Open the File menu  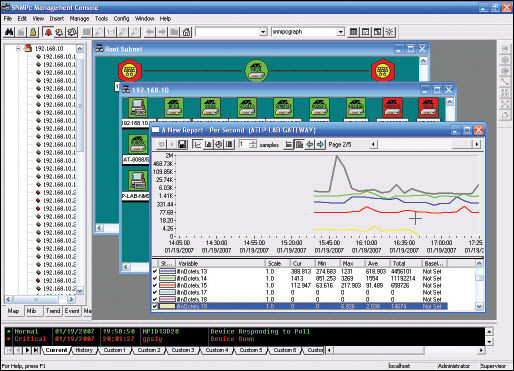click(x=8, y=19)
